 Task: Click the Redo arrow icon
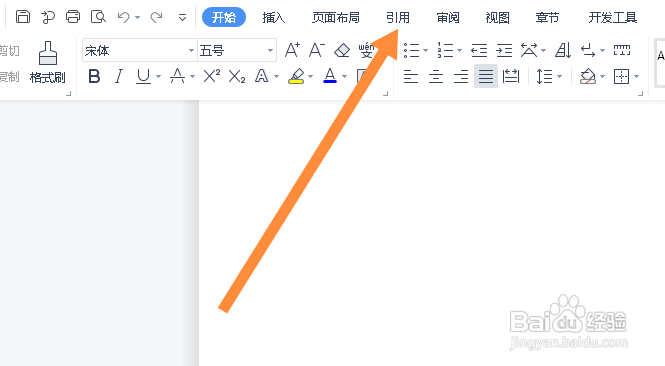coord(156,17)
